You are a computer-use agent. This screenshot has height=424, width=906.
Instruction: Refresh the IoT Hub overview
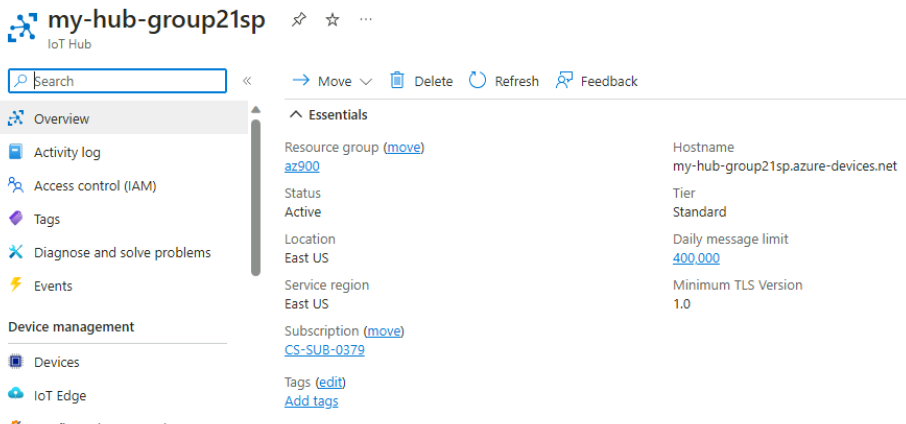(x=504, y=81)
